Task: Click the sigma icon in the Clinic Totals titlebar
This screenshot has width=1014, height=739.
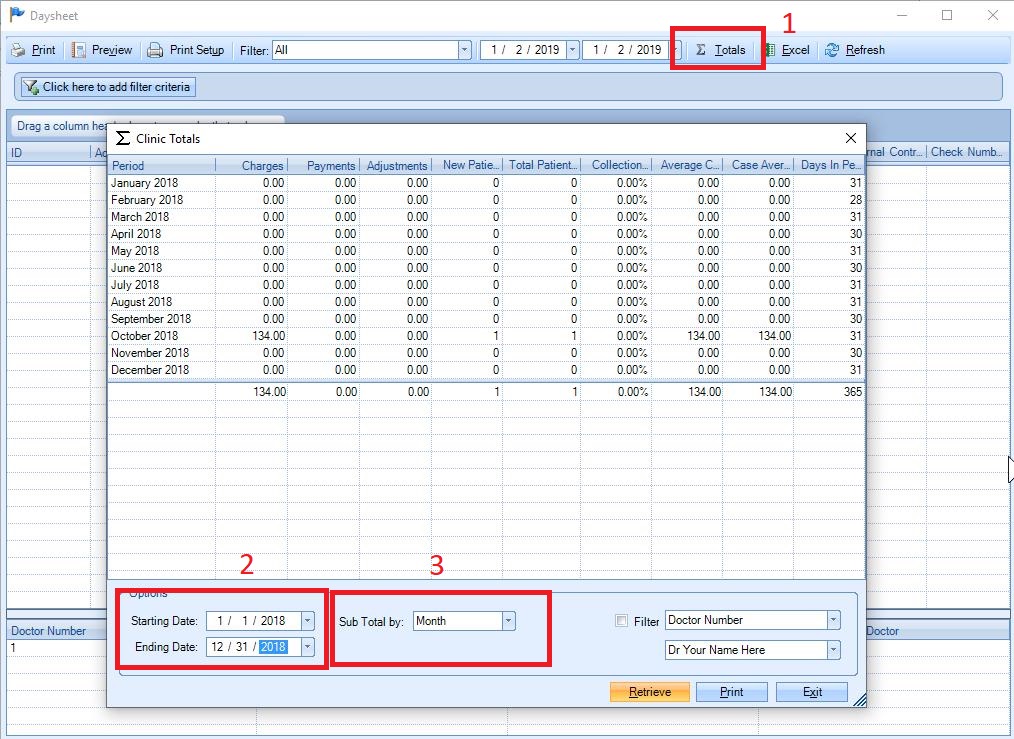Action: click(123, 138)
